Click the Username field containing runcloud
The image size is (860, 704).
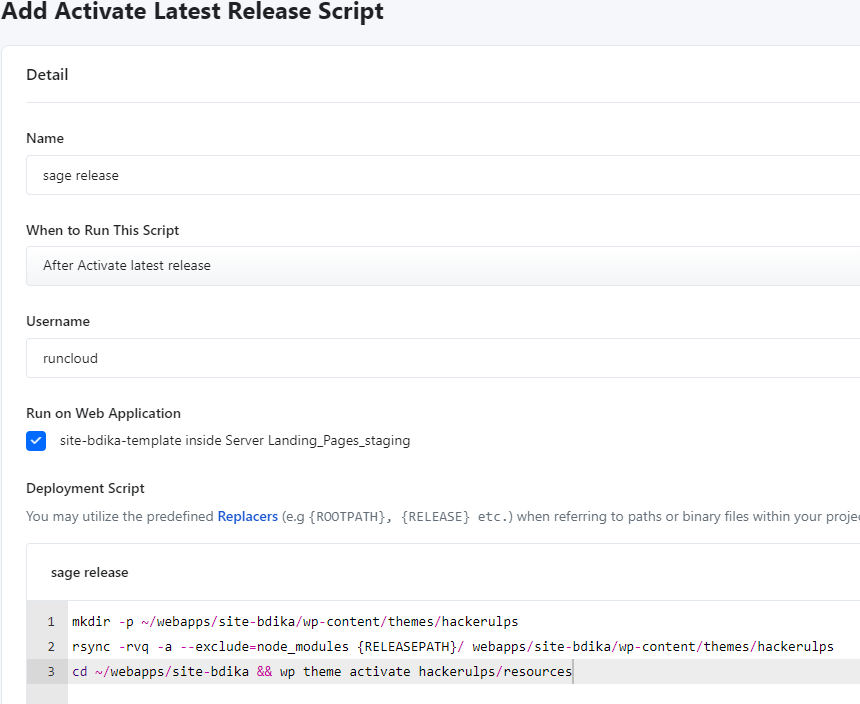[x=440, y=358]
